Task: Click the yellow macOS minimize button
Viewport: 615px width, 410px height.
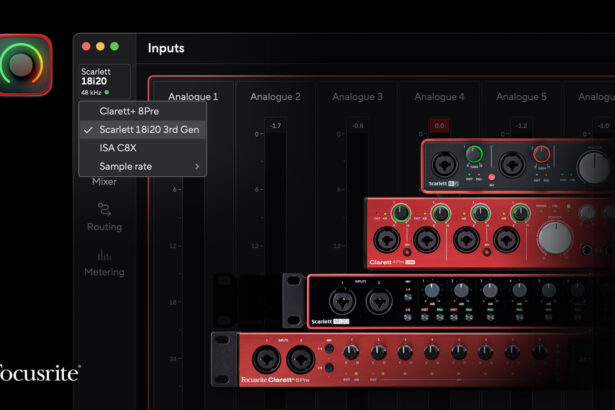Action: click(x=100, y=47)
